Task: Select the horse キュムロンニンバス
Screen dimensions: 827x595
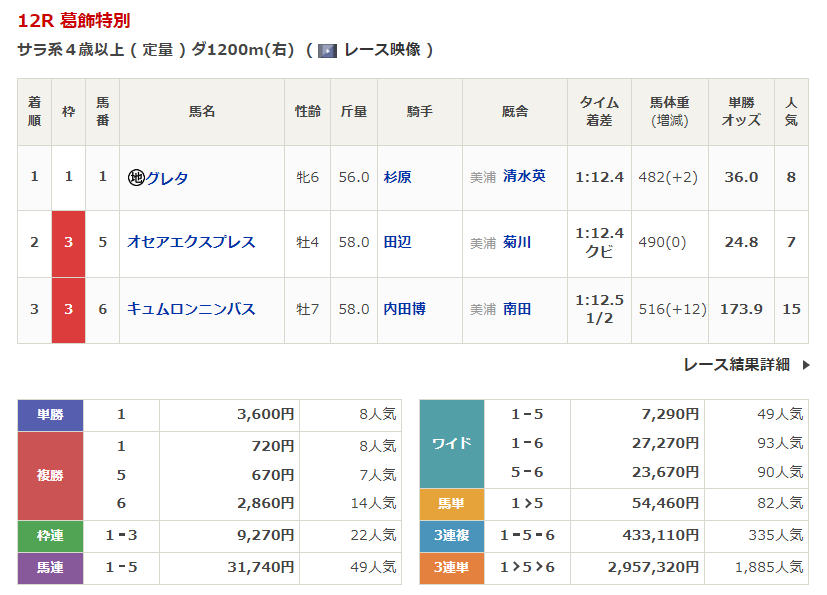Action: pos(191,309)
